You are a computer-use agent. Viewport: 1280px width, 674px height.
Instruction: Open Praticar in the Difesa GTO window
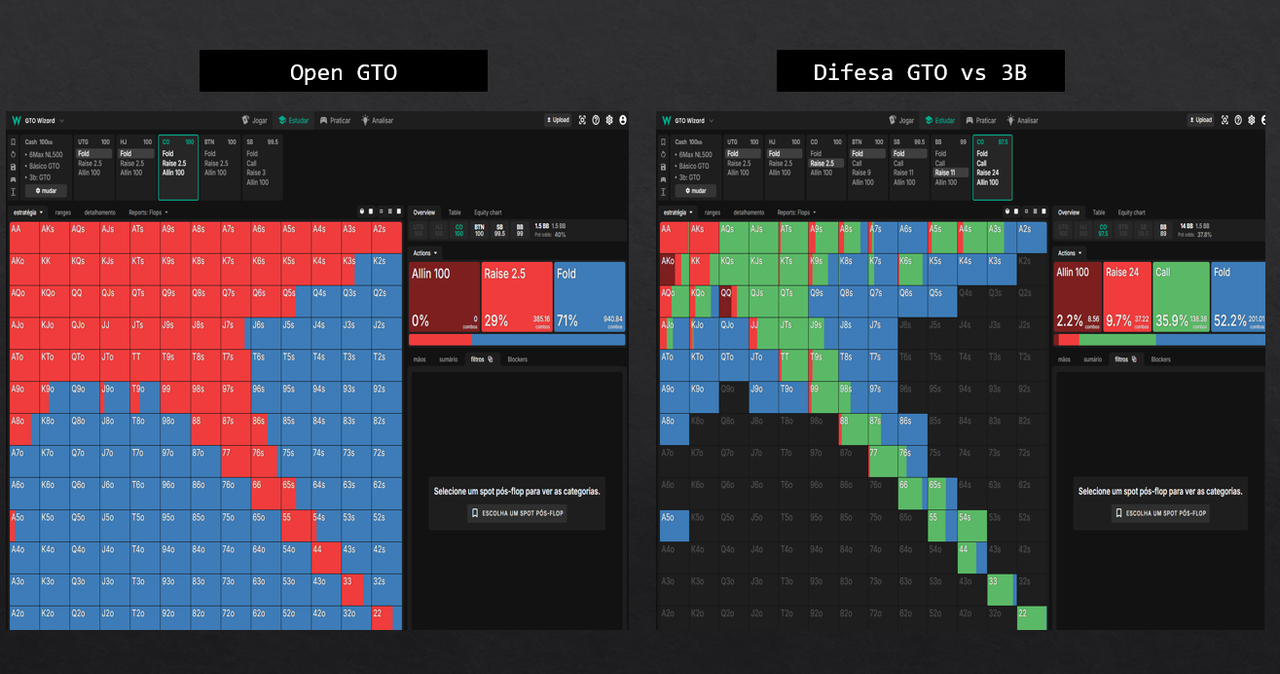(981, 120)
